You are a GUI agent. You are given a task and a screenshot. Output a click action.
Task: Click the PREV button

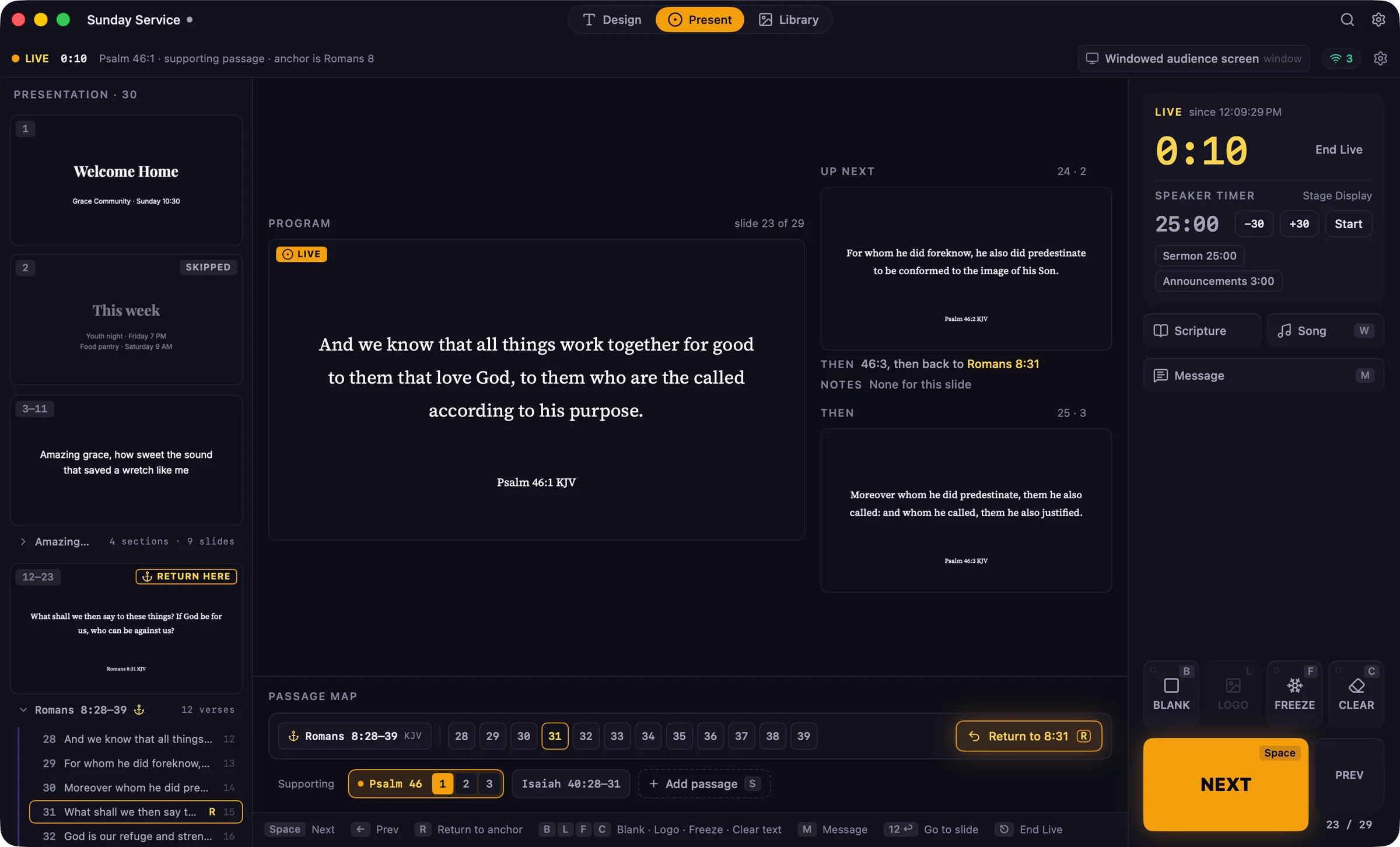pyautogui.click(x=1349, y=775)
